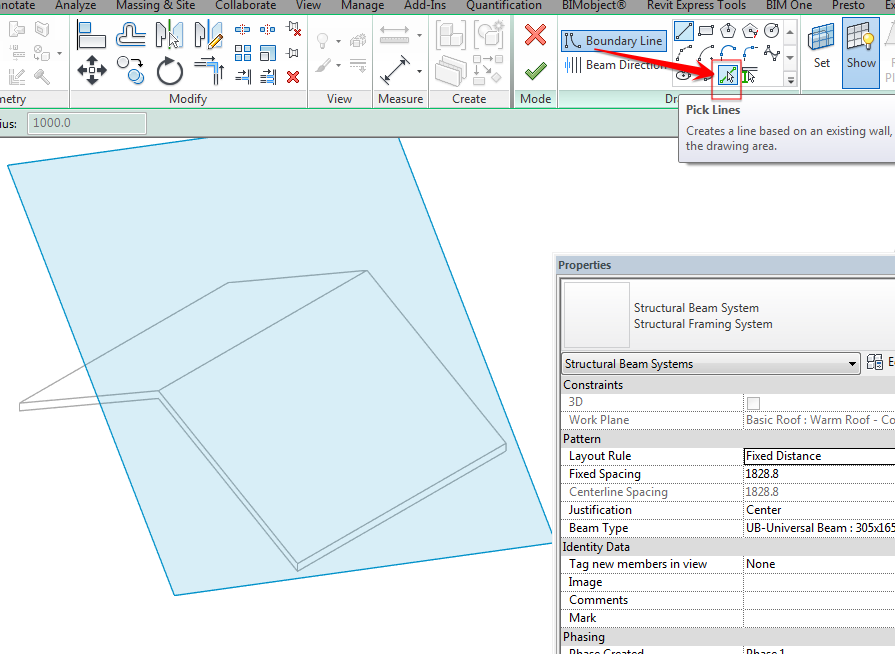The height and width of the screenshot is (654, 895).
Task: Open the Manage ribbon tab
Action: point(362,6)
